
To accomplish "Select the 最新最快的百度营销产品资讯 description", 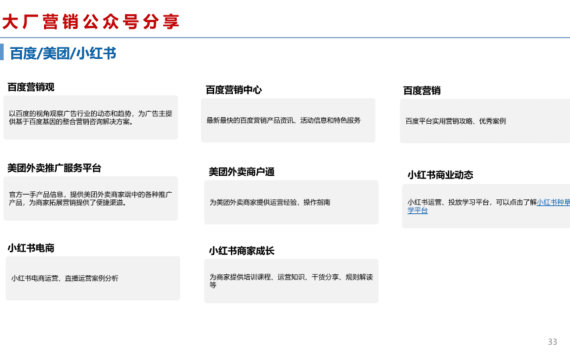I will click(284, 120).
